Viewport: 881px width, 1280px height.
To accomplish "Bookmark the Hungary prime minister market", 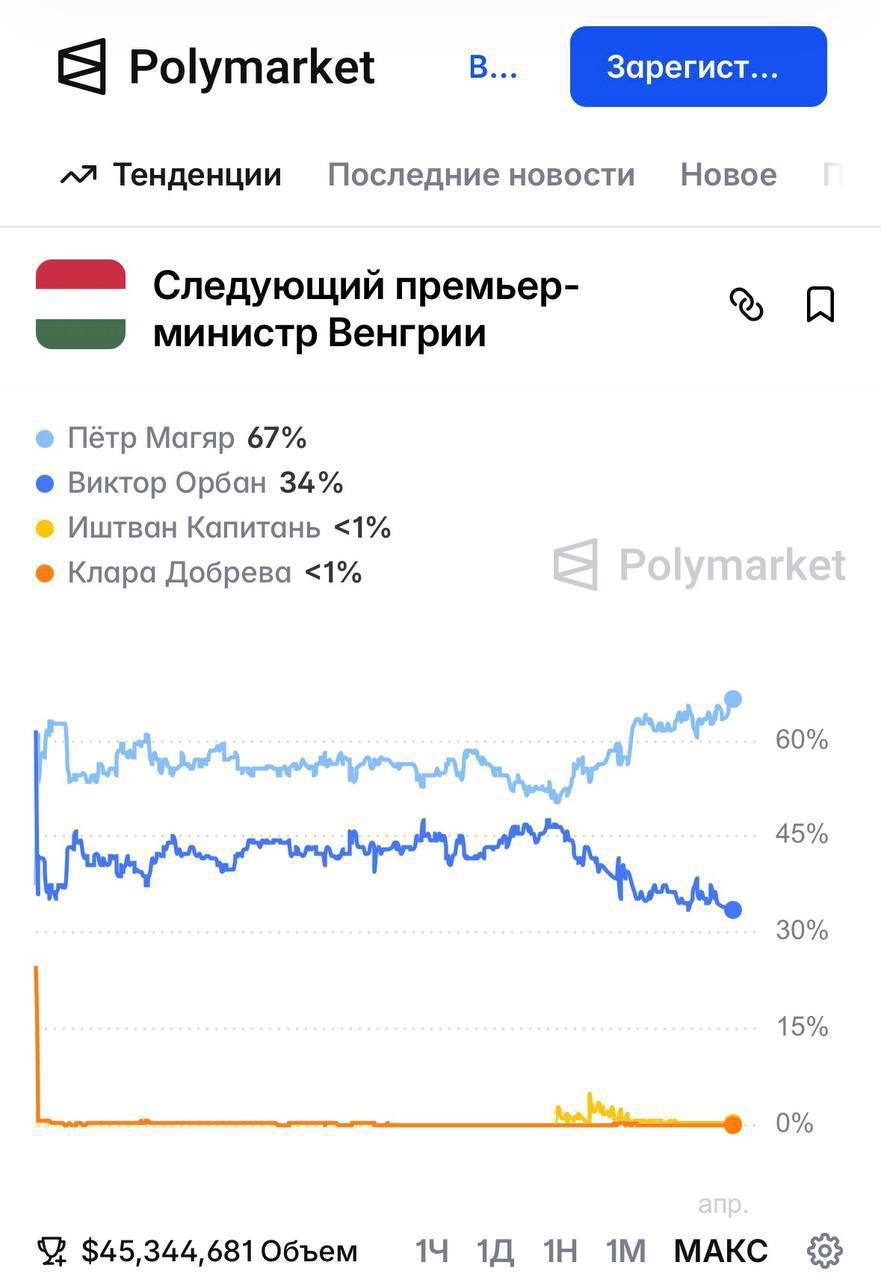I will click(x=820, y=304).
